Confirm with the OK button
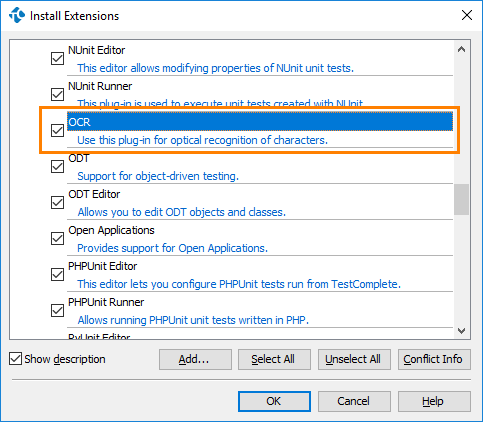The image size is (483, 422). coord(274,401)
